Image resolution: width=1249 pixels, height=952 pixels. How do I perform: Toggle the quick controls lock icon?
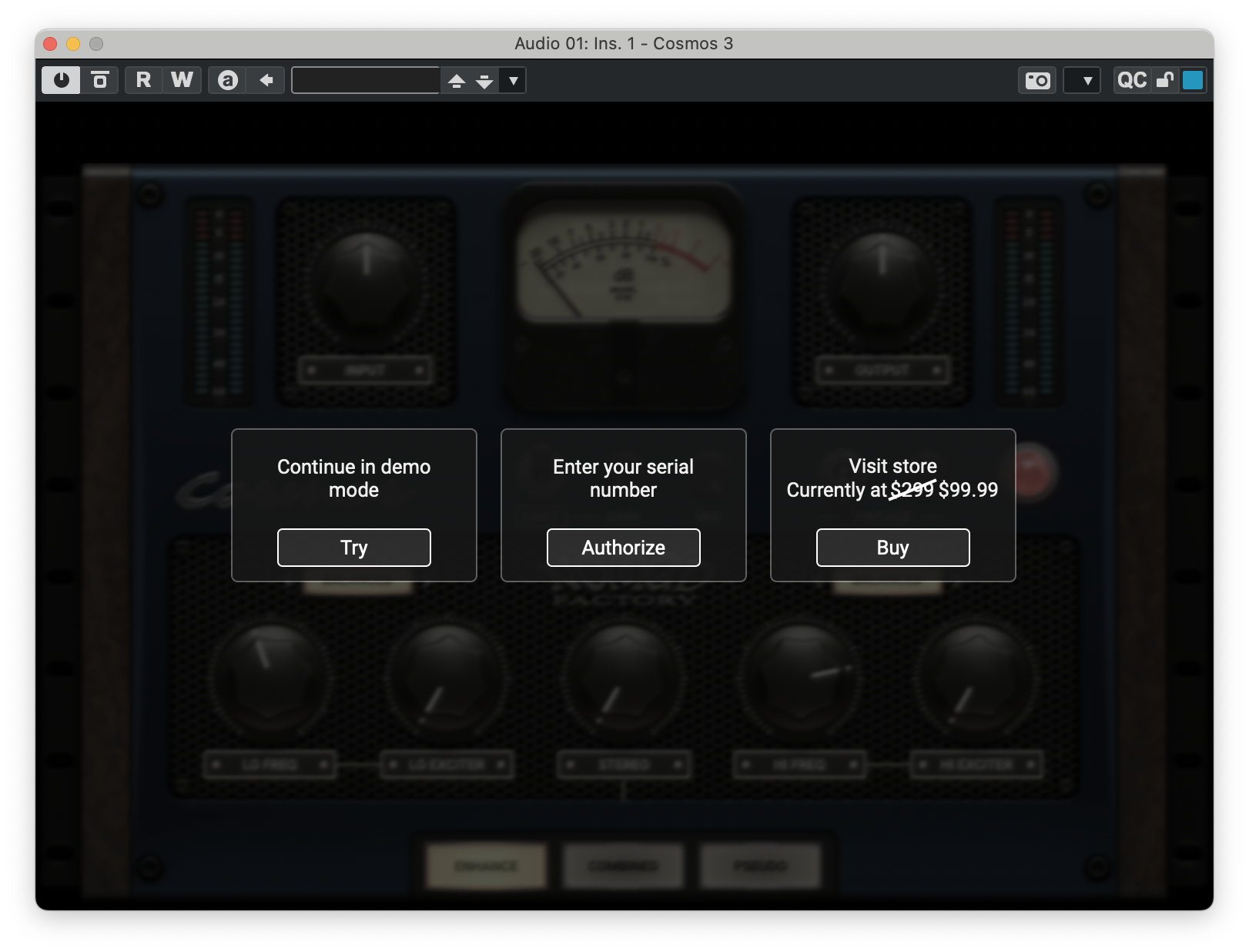[x=1165, y=80]
